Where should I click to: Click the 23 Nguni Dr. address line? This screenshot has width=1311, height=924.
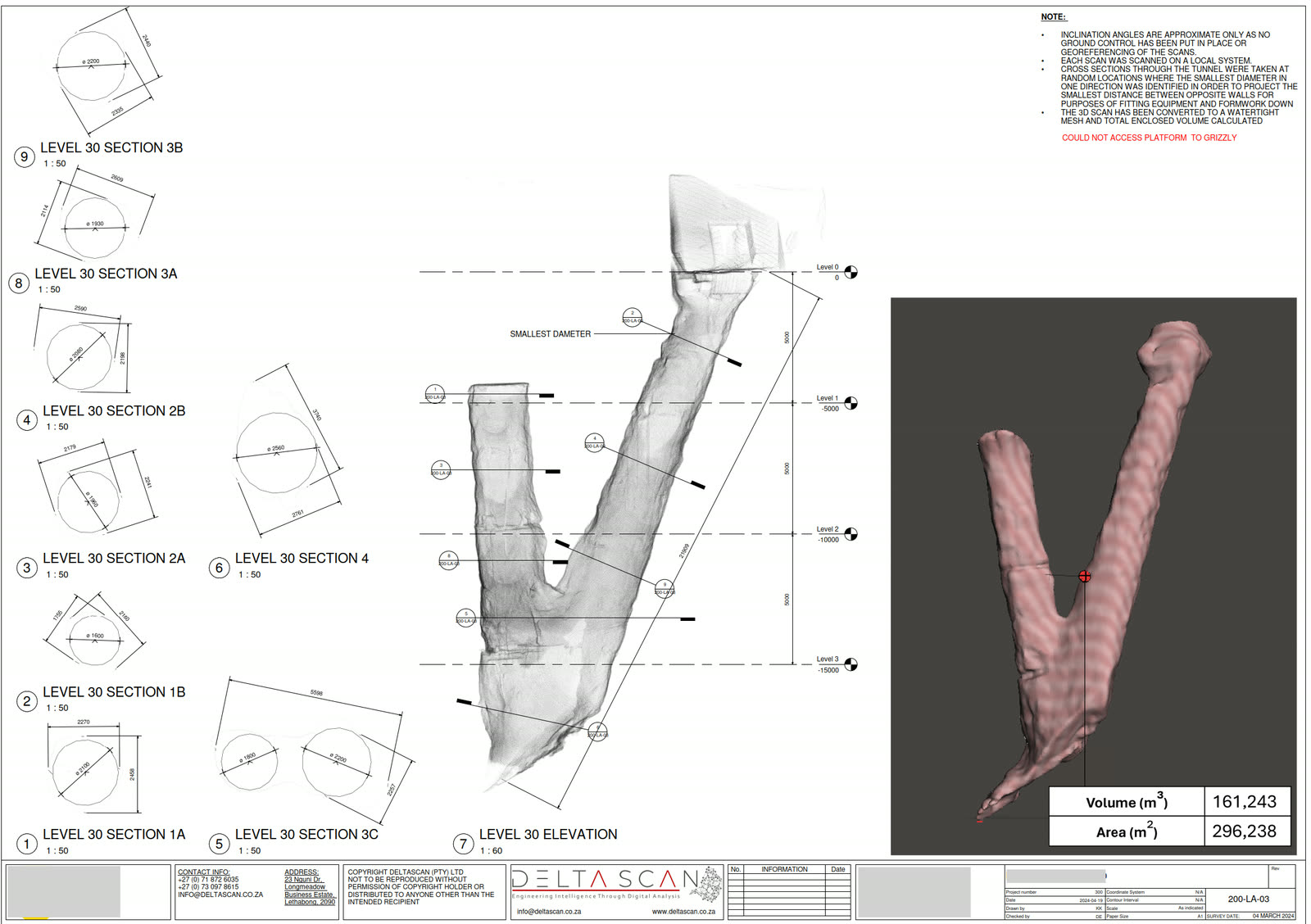[303, 880]
